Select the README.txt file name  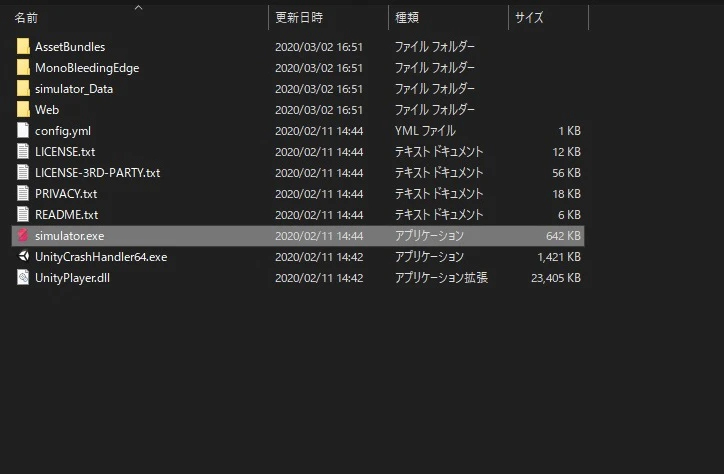[x=66, y=215]
